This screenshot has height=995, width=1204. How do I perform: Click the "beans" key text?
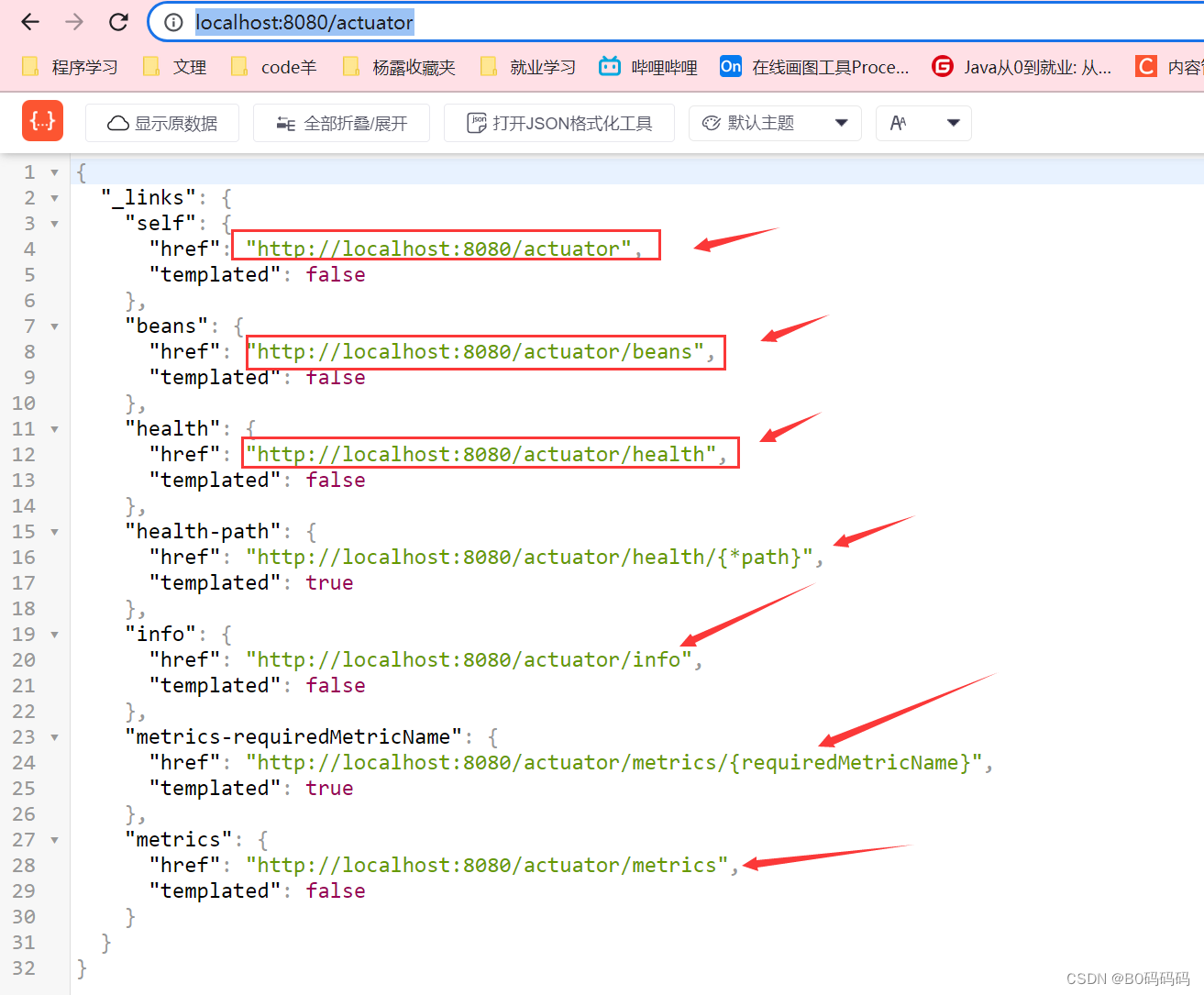point(167,326)
